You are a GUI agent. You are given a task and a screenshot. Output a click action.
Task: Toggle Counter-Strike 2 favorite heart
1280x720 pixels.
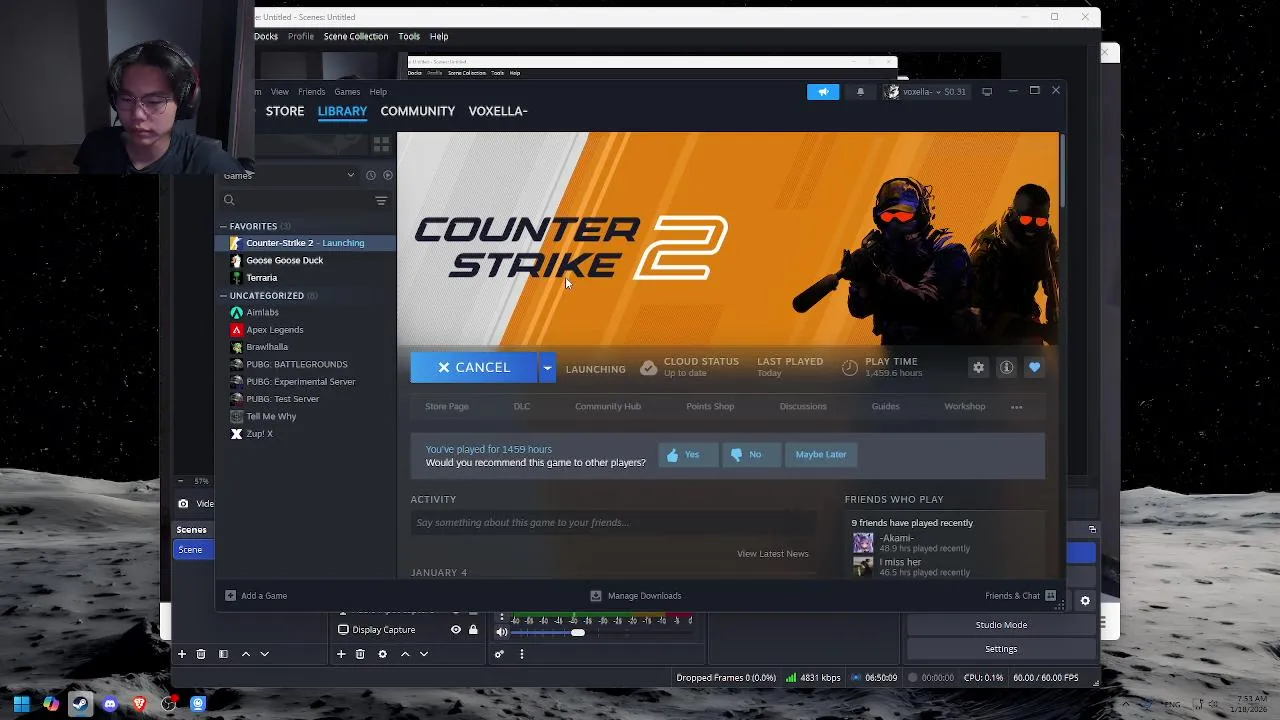point(1034,368)
